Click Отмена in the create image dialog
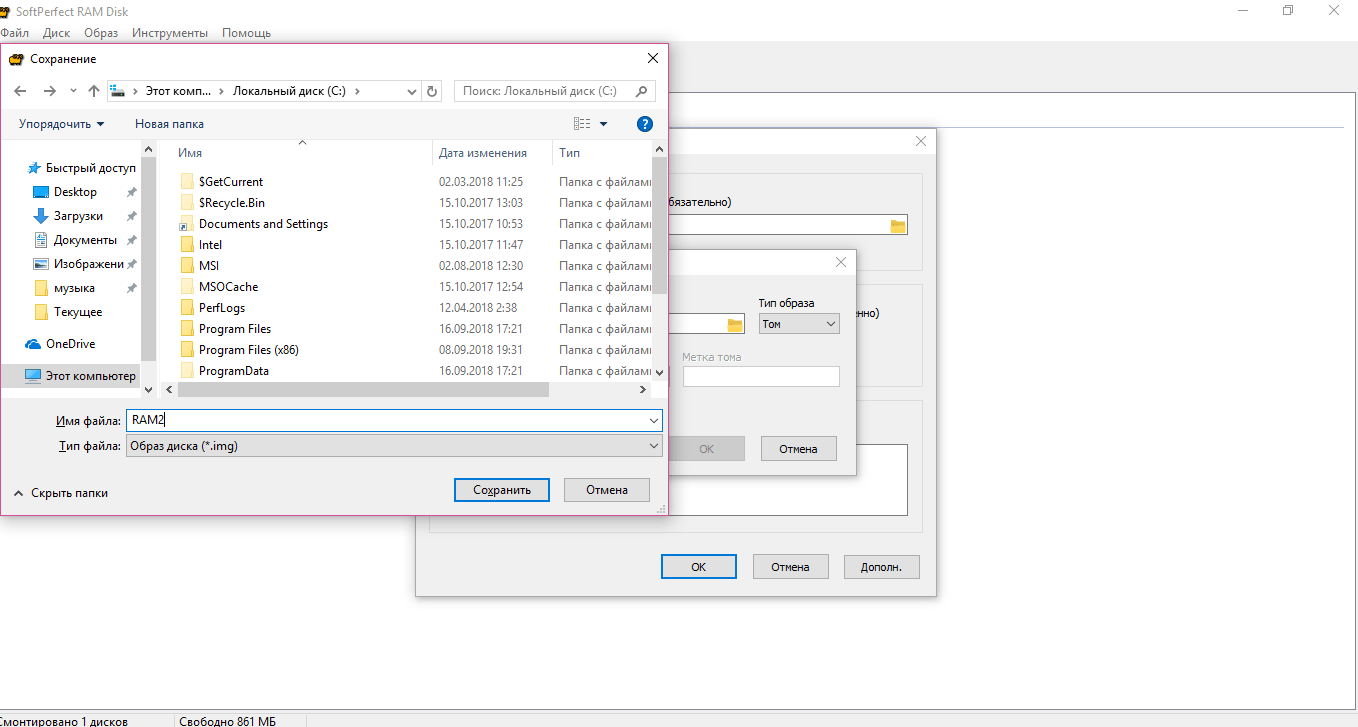 (x=799, y=449)
